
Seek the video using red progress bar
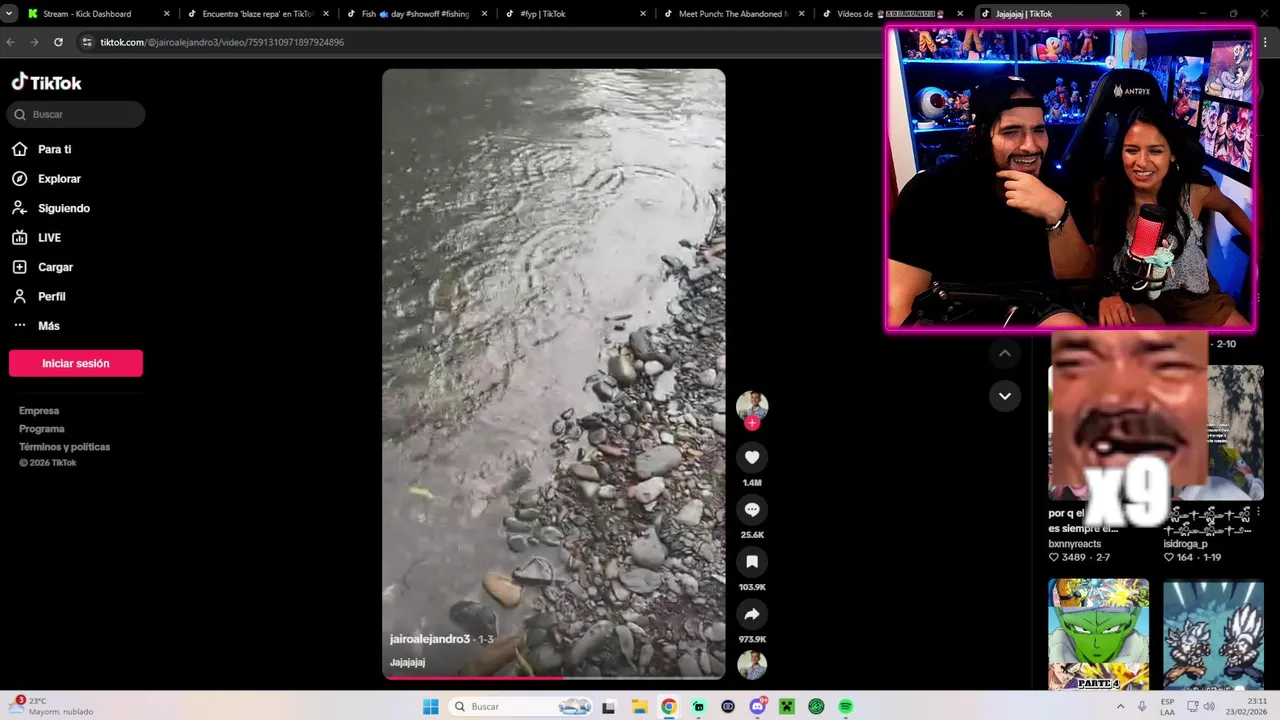554,678
